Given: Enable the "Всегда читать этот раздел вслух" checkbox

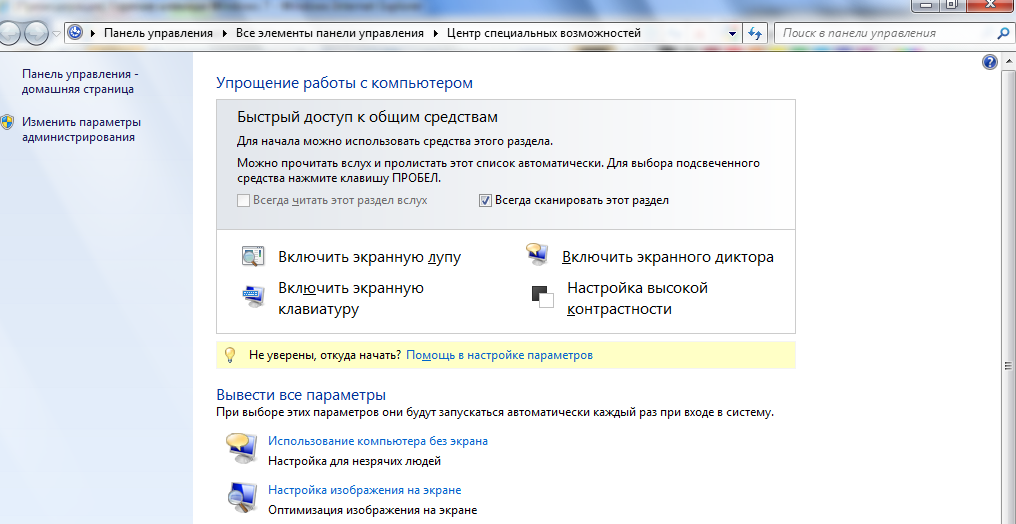Looking at the screenshot, I should [243, 200].
